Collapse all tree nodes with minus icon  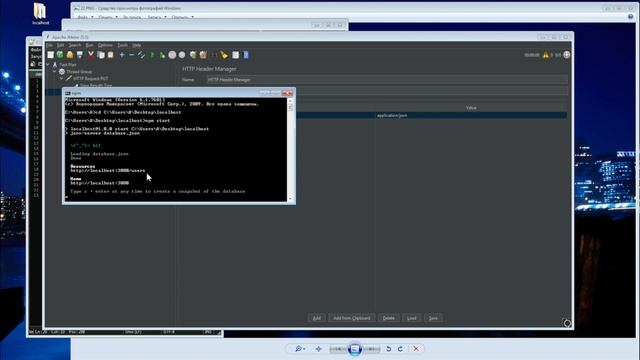point(131,55)
